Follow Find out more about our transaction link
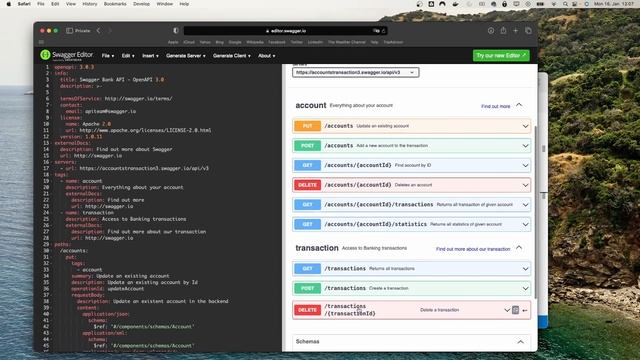 coord(473,249)
